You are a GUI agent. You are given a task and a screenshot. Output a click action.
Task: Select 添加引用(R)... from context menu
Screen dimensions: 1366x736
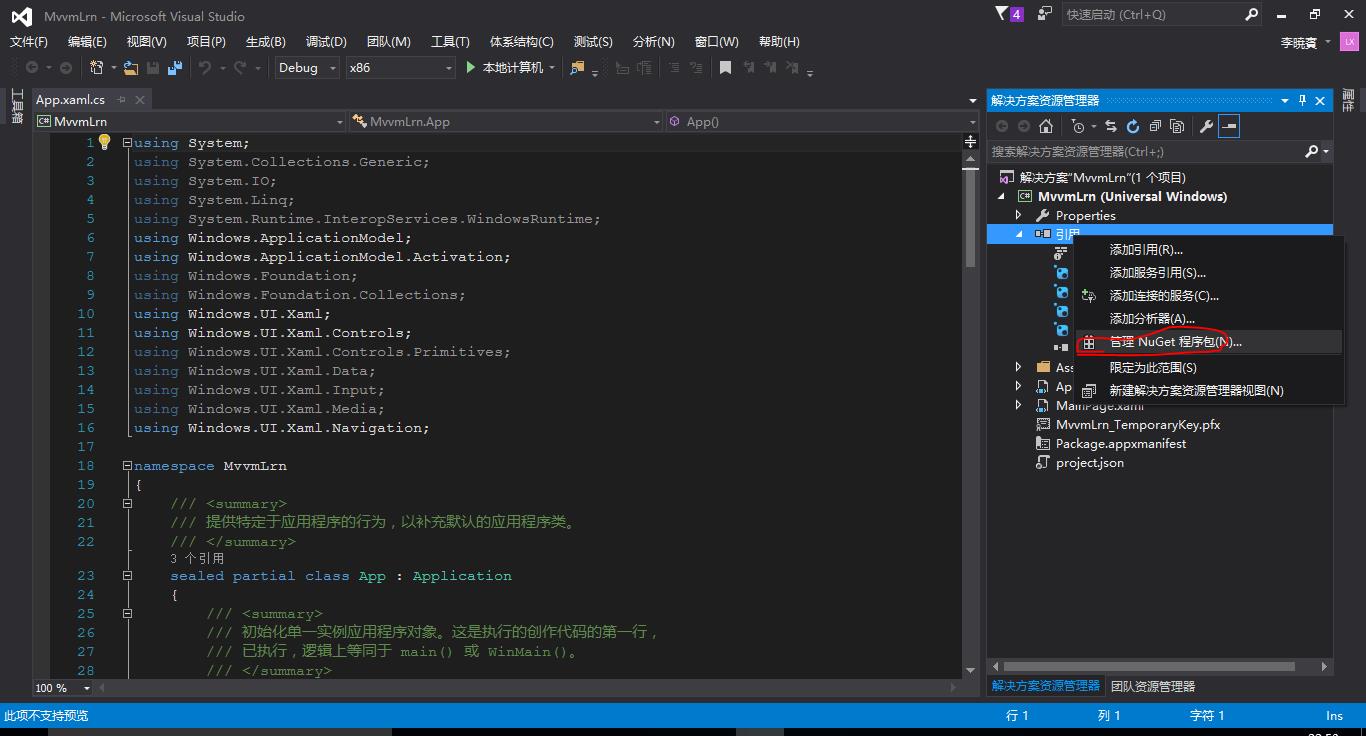(1208, 249)
